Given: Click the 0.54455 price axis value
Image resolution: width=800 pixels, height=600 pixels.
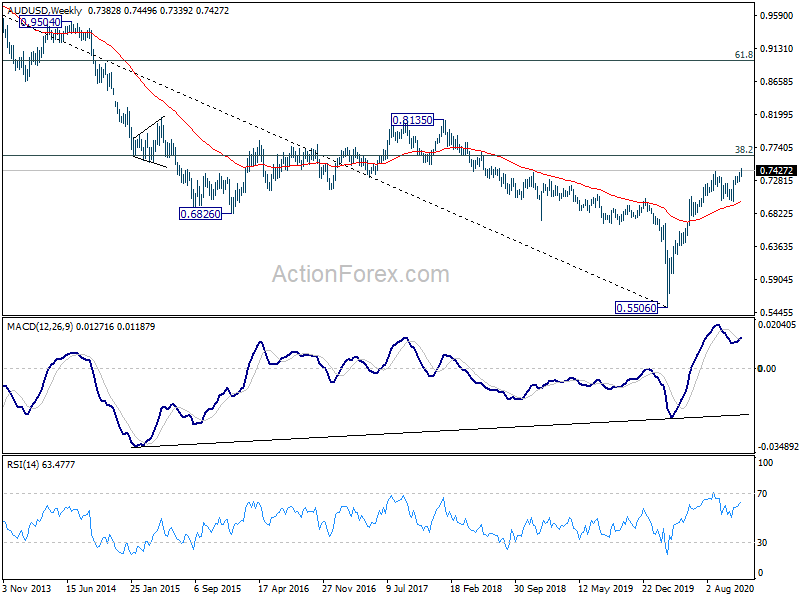Looking at the screenshot, I should pyautogui.click(x=777, y=312).
